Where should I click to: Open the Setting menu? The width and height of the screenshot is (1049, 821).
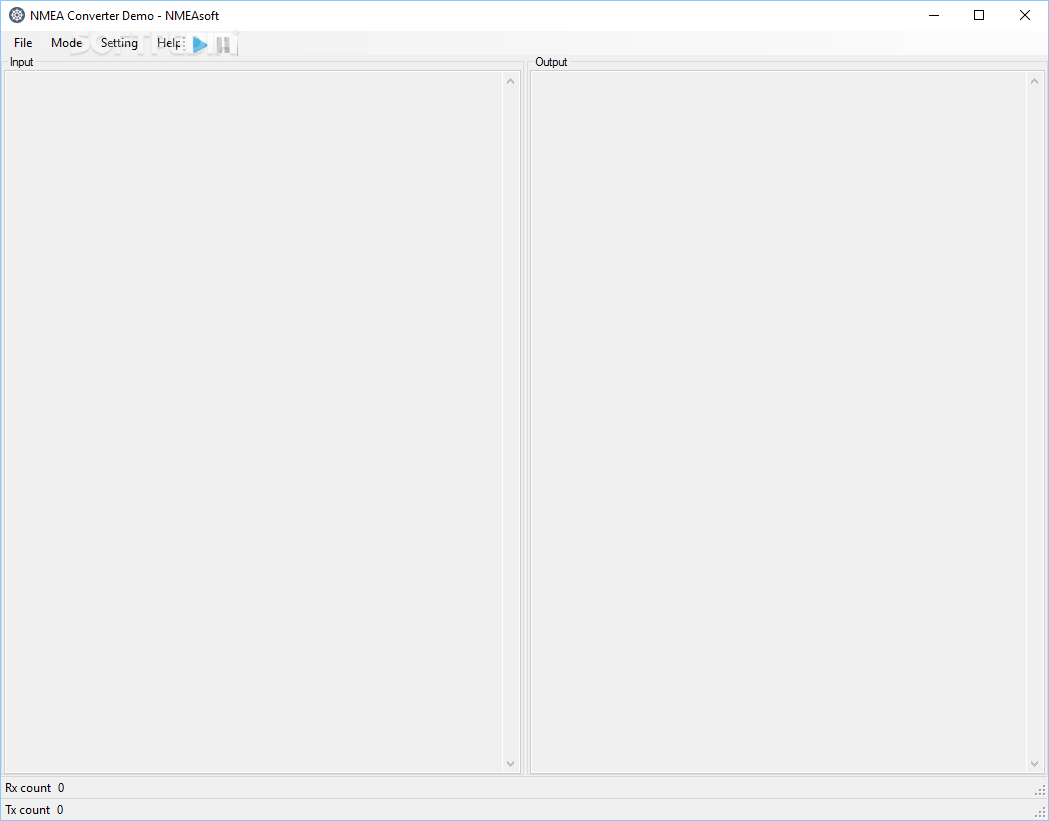coord(119,43)
